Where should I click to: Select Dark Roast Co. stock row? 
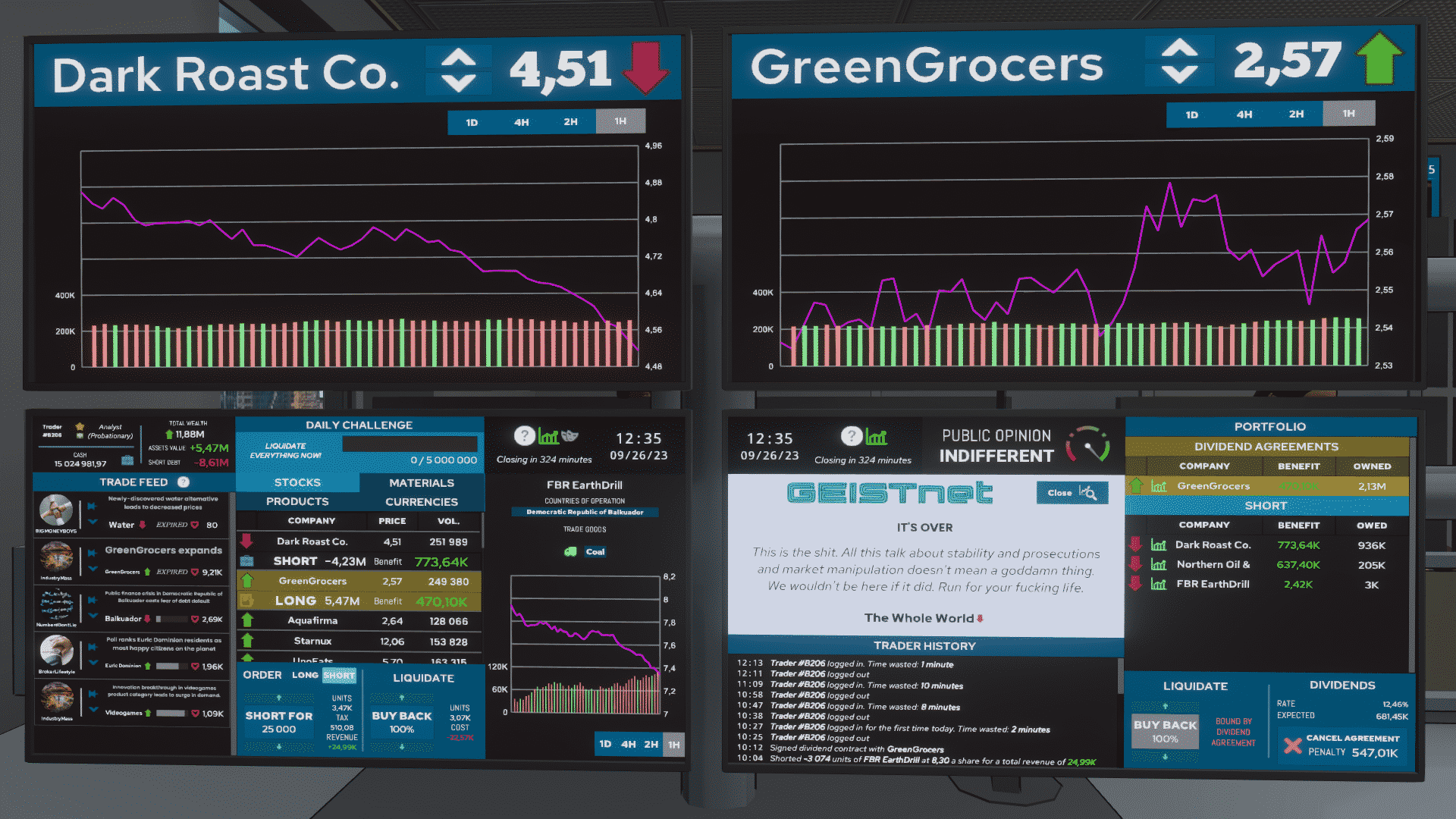(359, 541)
